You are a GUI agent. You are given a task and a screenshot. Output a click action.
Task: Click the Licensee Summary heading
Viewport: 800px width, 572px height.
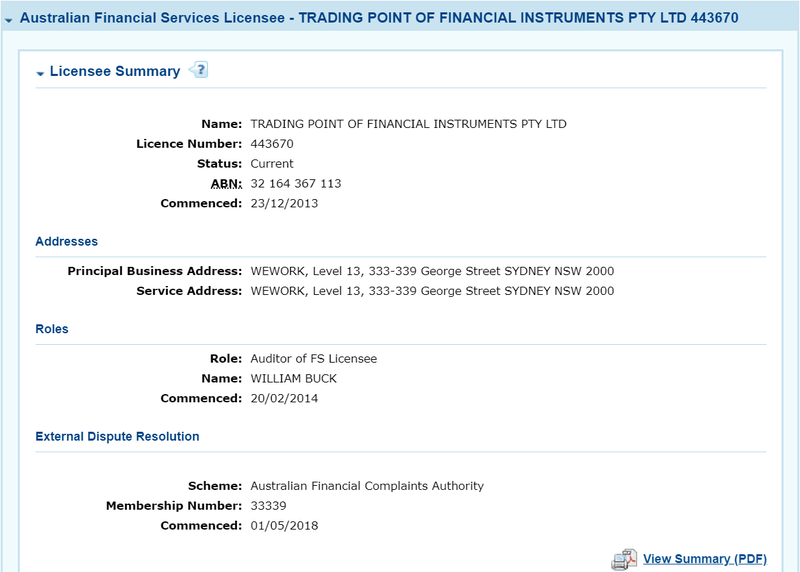(x=115, y=71)
